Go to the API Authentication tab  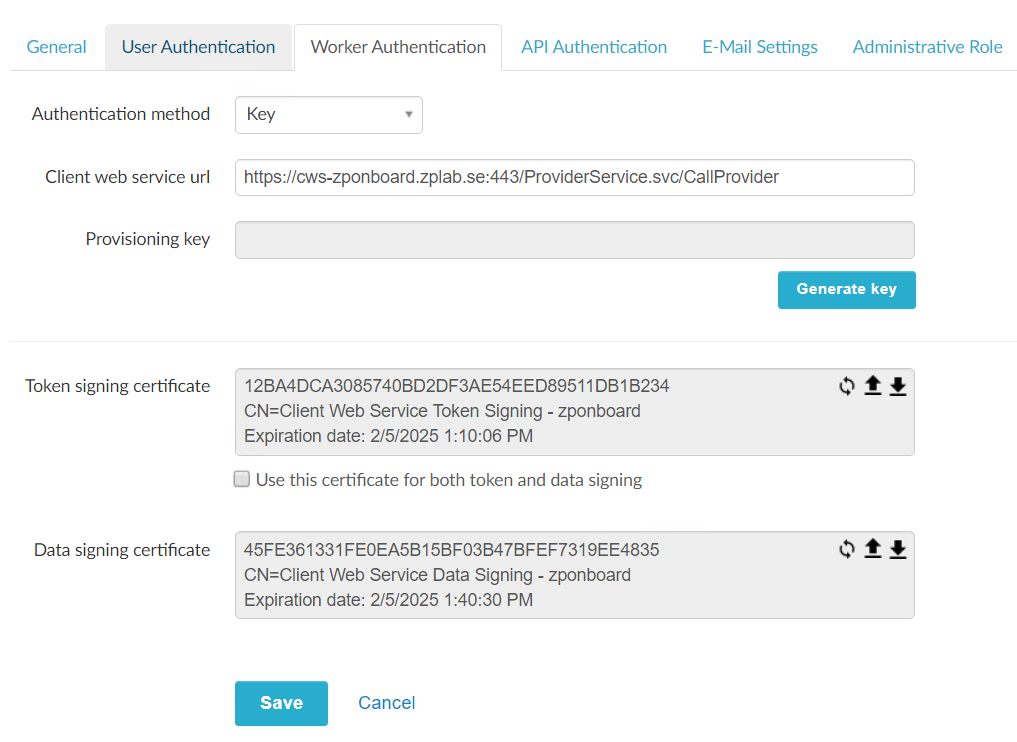coord(594,47)
